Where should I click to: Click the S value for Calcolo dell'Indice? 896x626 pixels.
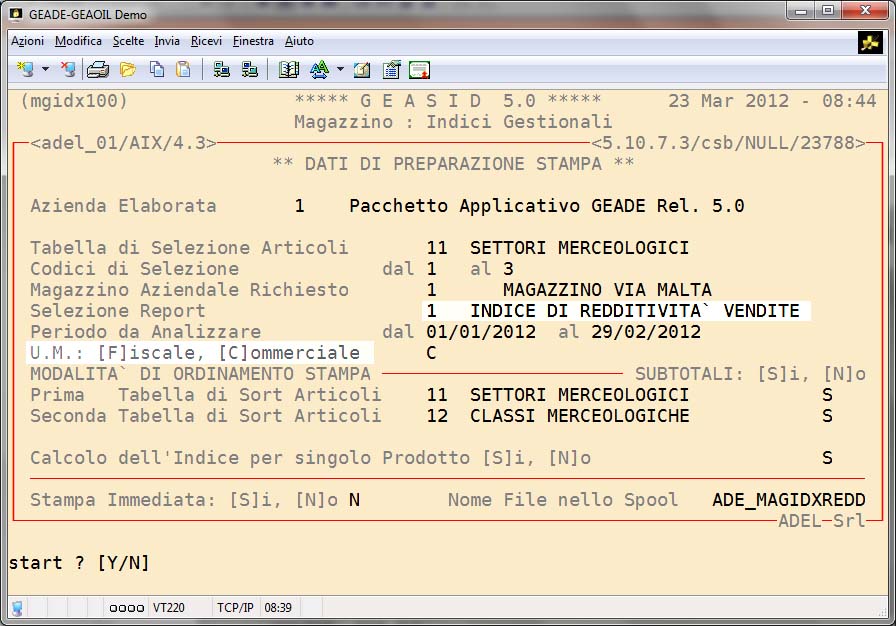click(827, 458)
